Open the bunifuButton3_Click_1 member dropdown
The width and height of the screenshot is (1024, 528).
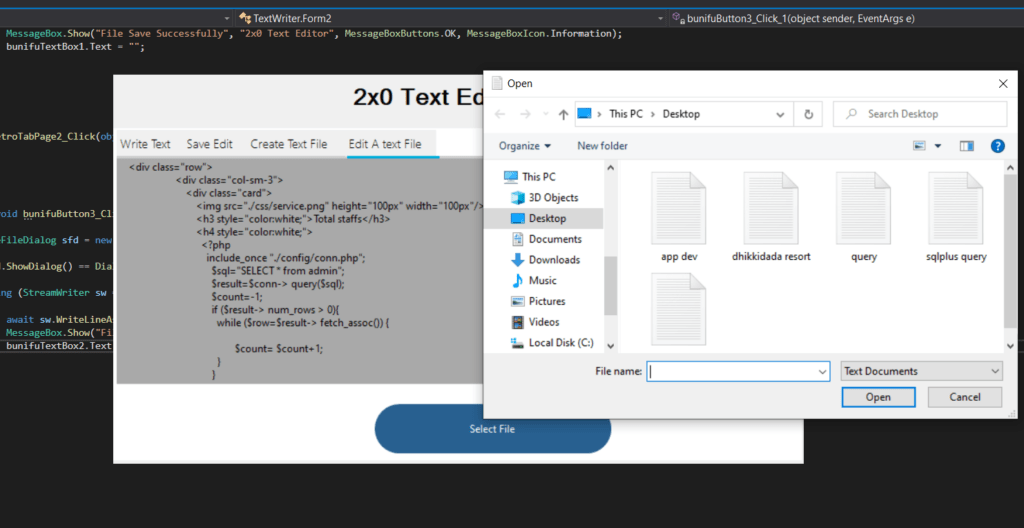[847, 18]
